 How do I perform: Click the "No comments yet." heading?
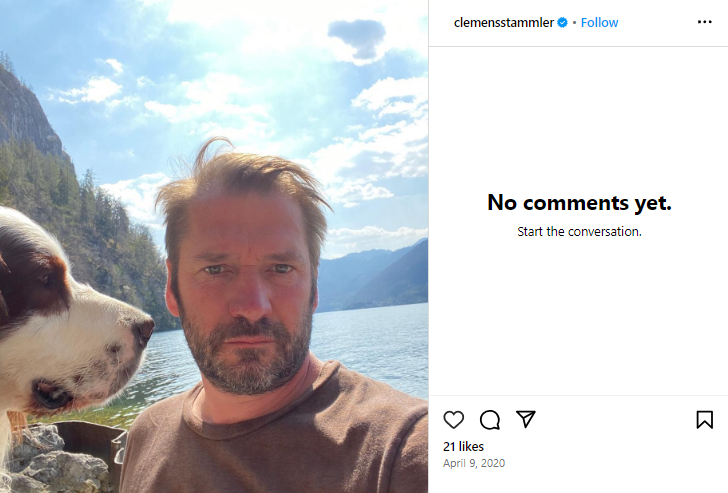[x=579, y=203]
